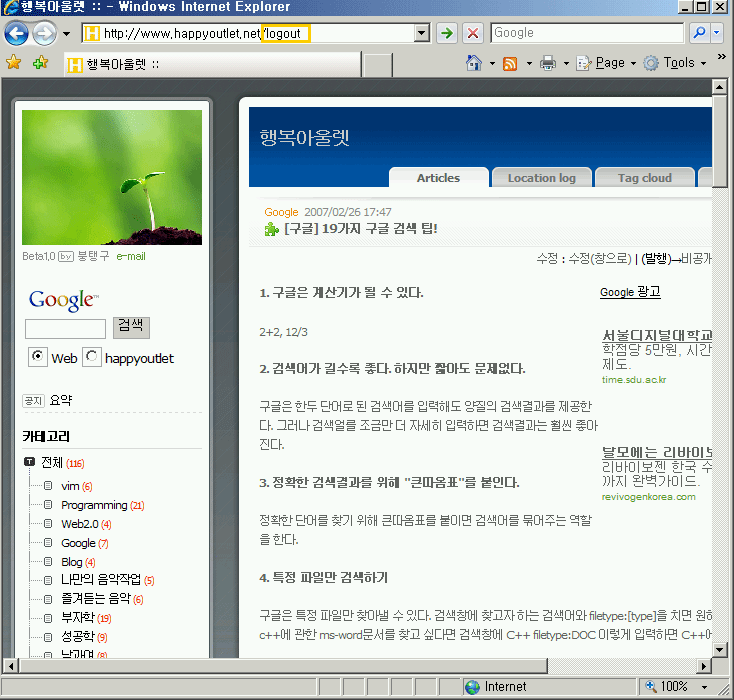This screenshot has height=700, width=734.
Task: Click the 수정(창으로) edit link
Action: point(600,258)
